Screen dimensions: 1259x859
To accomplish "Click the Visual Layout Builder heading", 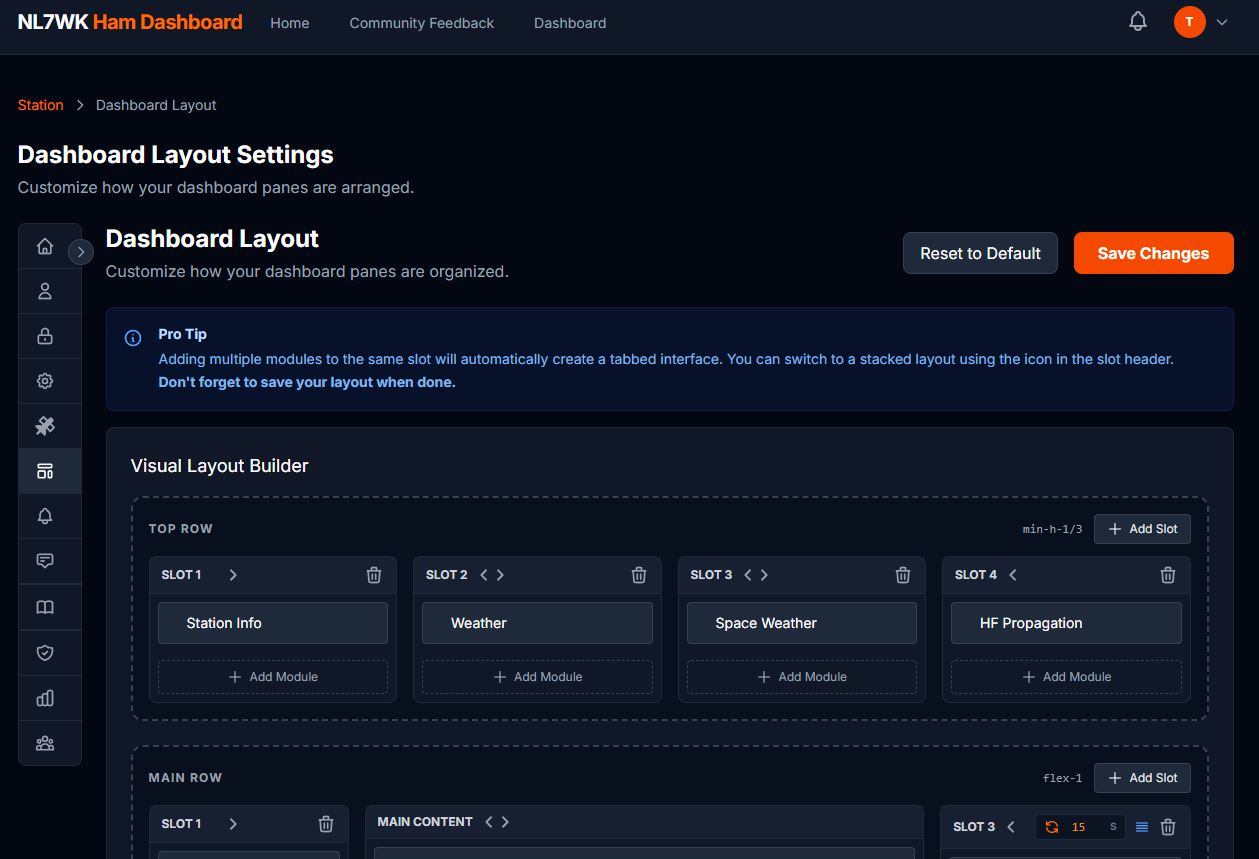I will 219,466.
